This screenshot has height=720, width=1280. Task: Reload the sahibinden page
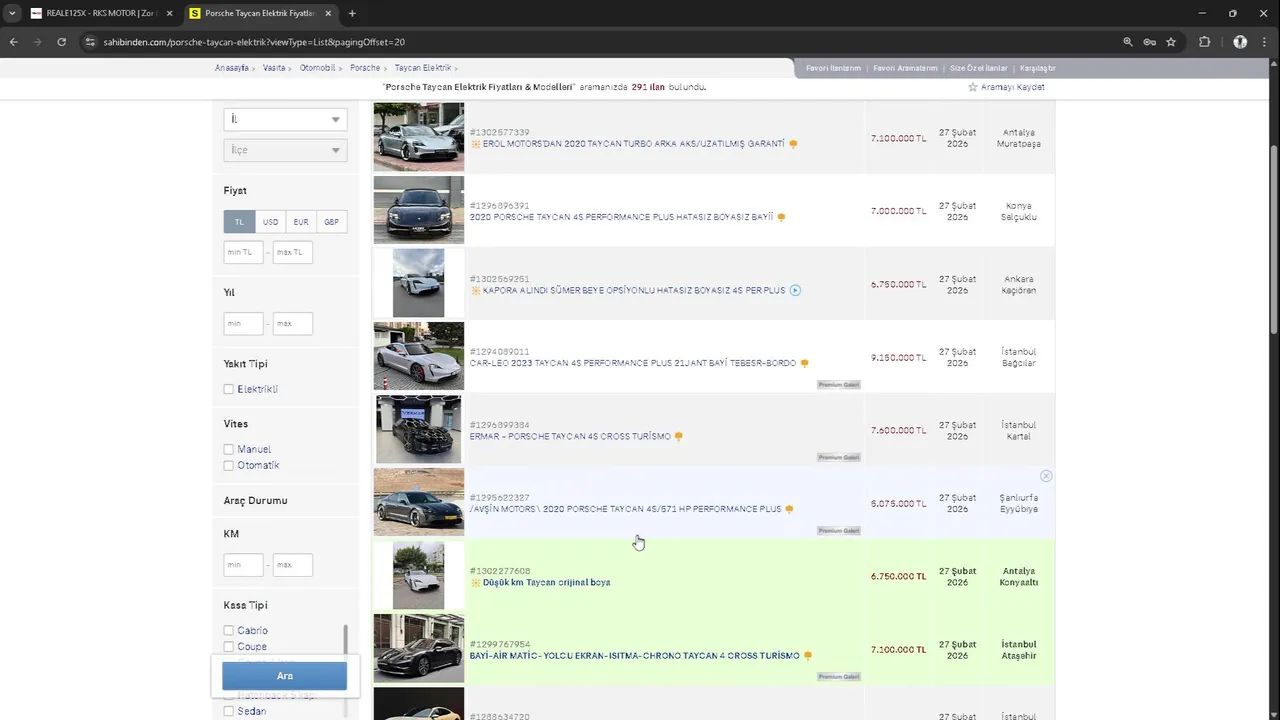61,42
